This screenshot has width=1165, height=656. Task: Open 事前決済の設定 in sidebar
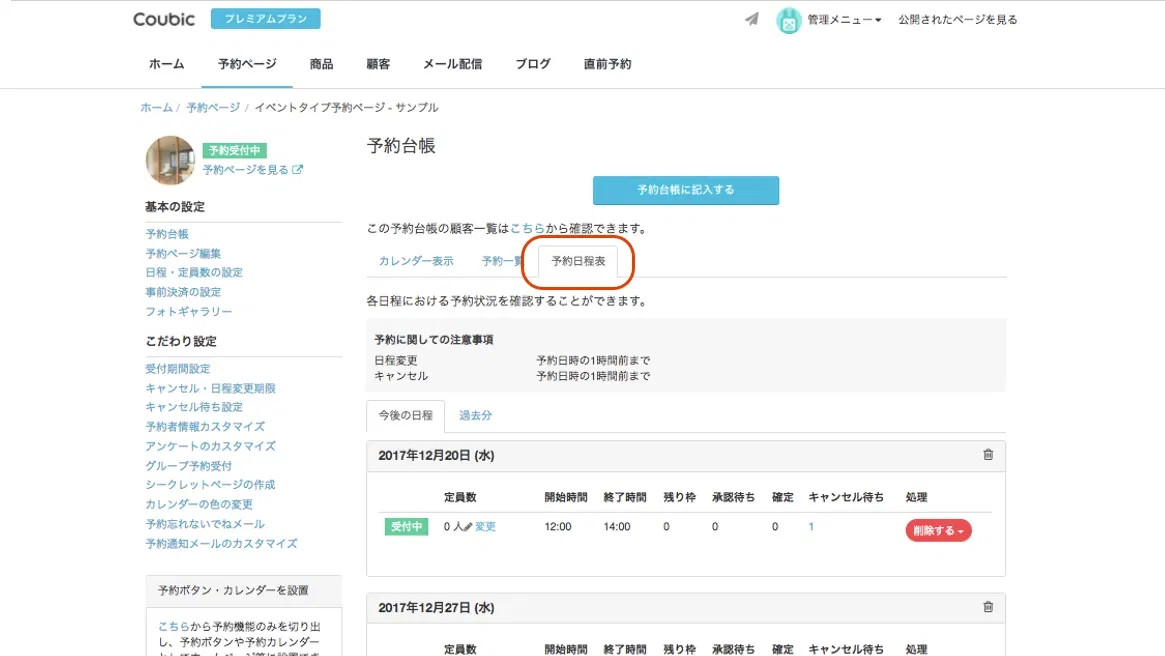pos(183,292)
